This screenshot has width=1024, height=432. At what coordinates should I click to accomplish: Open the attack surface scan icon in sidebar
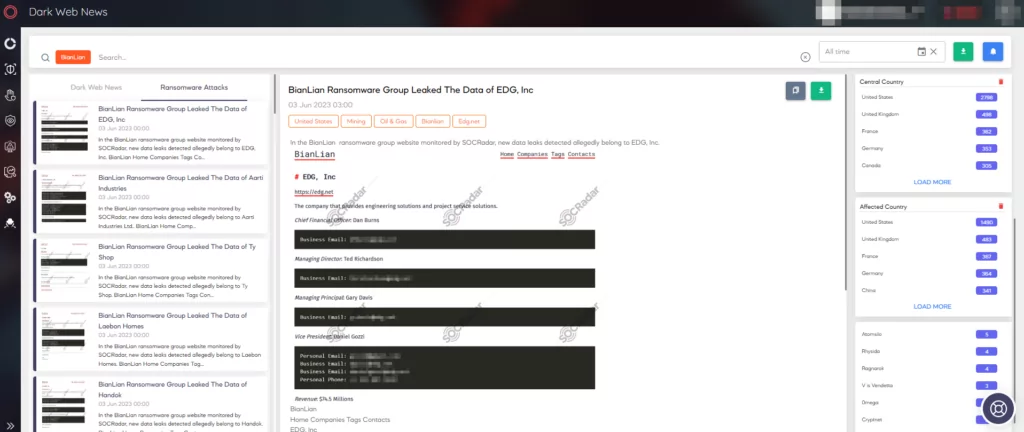tap(10, 69)
